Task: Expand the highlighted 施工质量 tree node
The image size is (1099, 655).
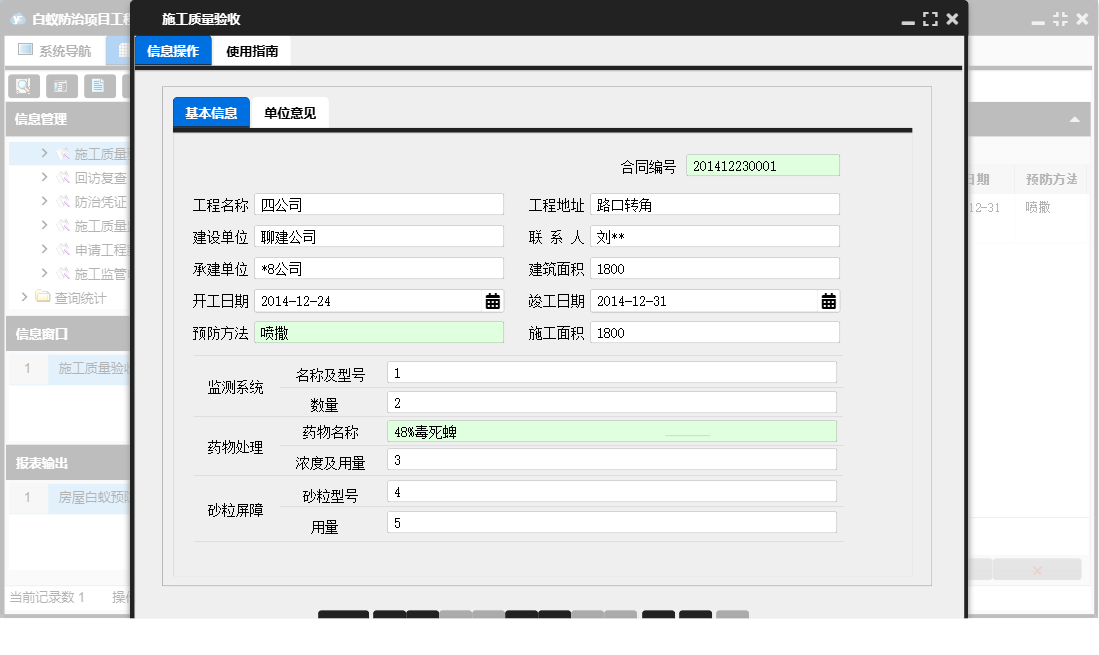Action: (x=44, y=153)
